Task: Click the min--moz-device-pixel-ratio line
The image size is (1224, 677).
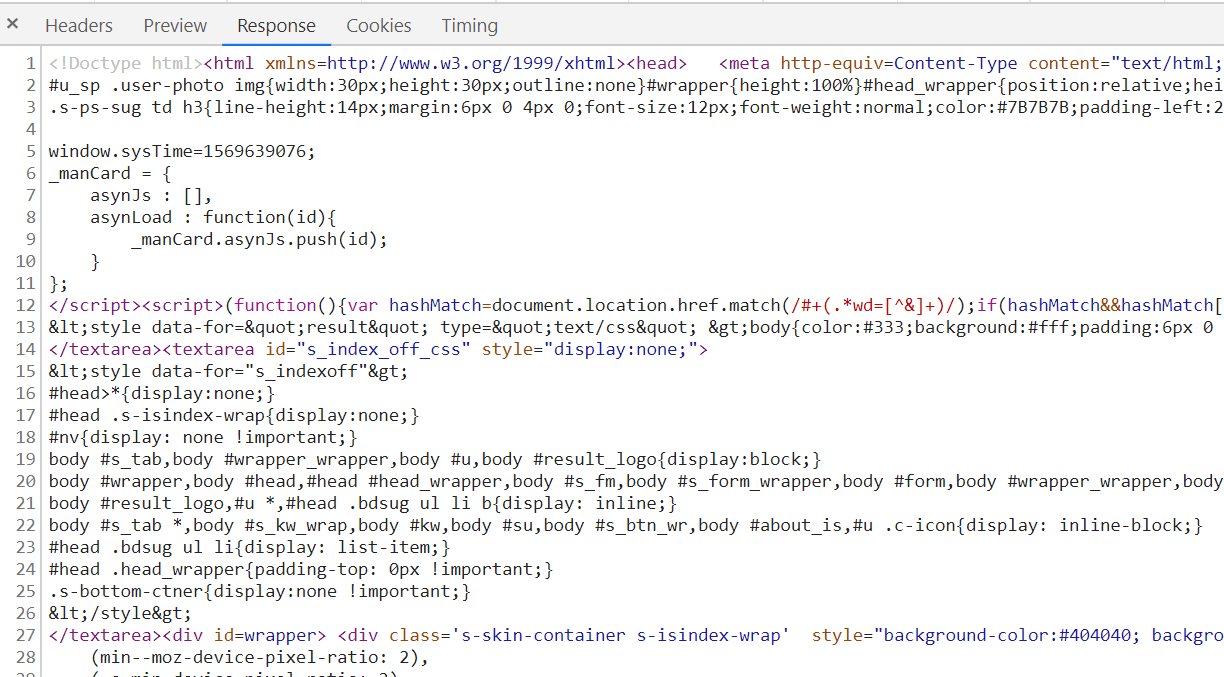Action: 259,657
